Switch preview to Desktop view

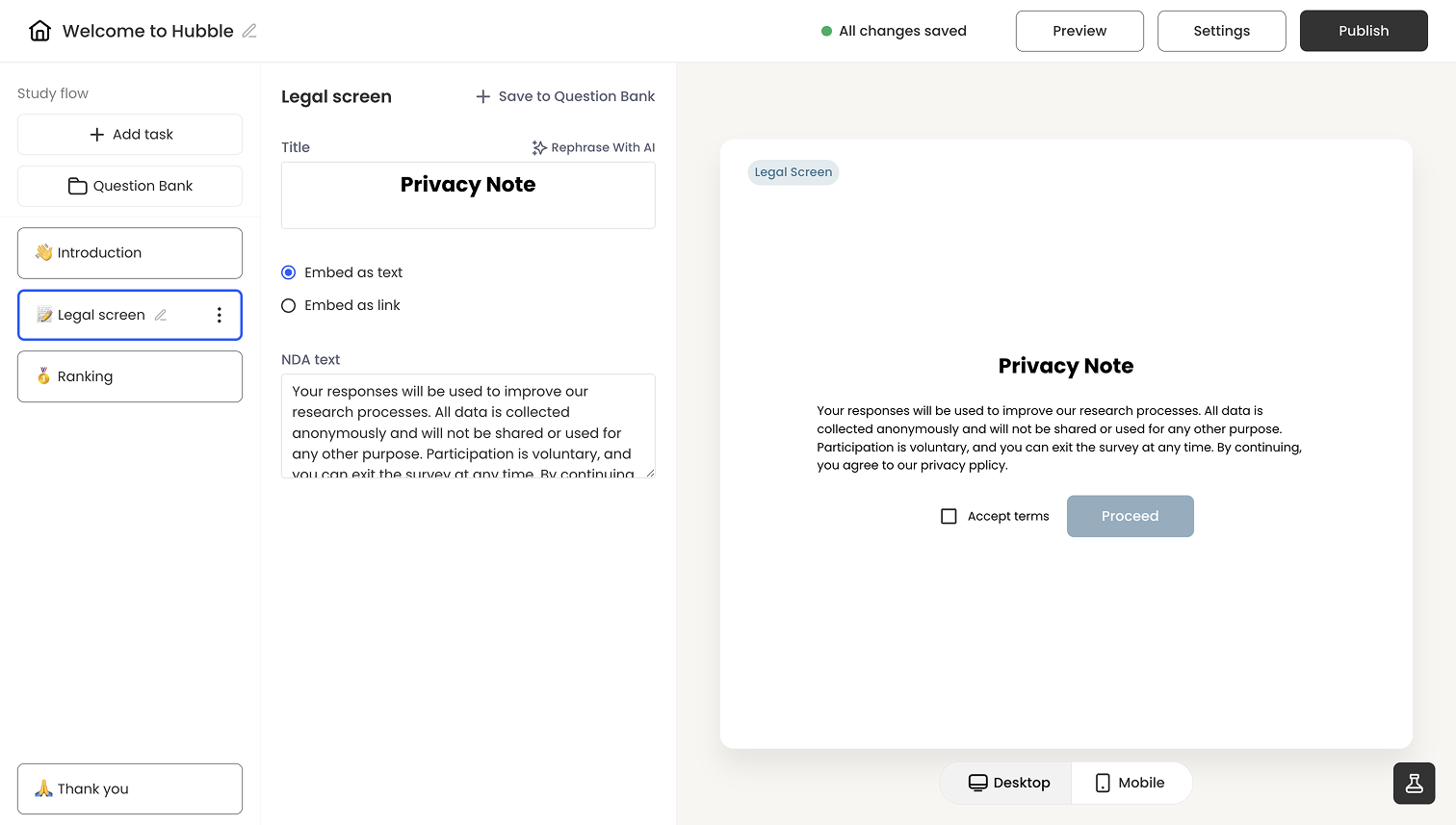pyautogui.click(x=1008, y=783)
